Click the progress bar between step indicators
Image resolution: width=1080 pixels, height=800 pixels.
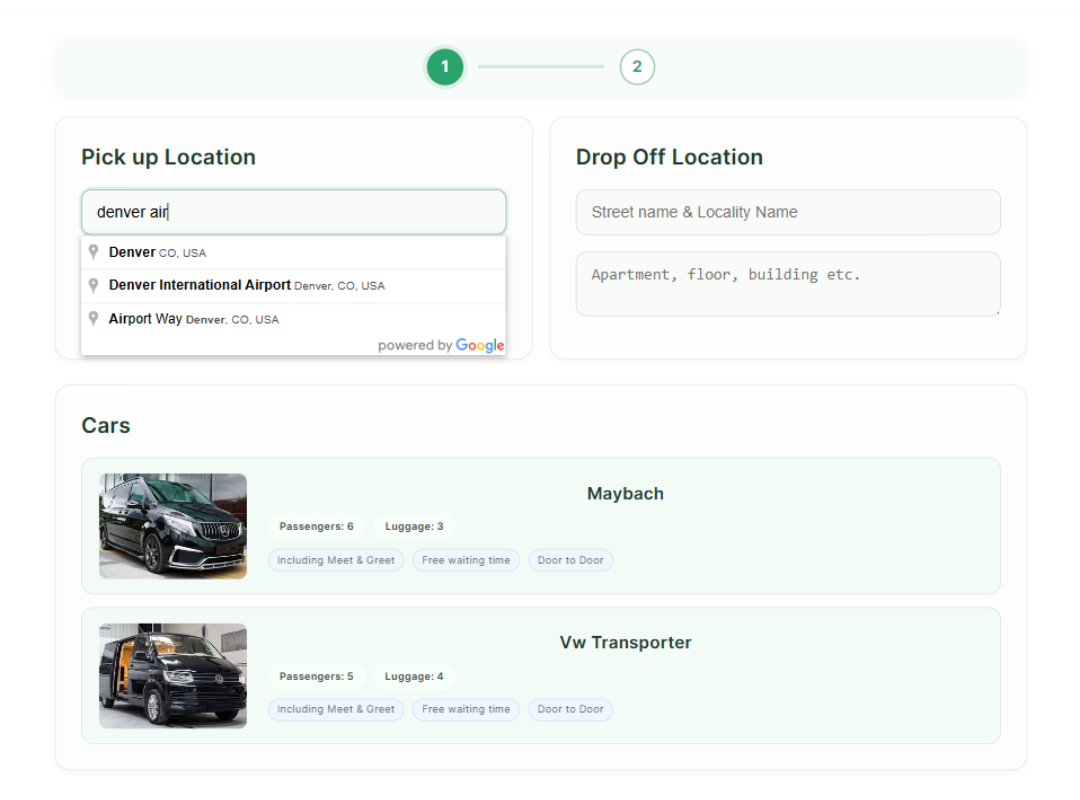(541, 67)
